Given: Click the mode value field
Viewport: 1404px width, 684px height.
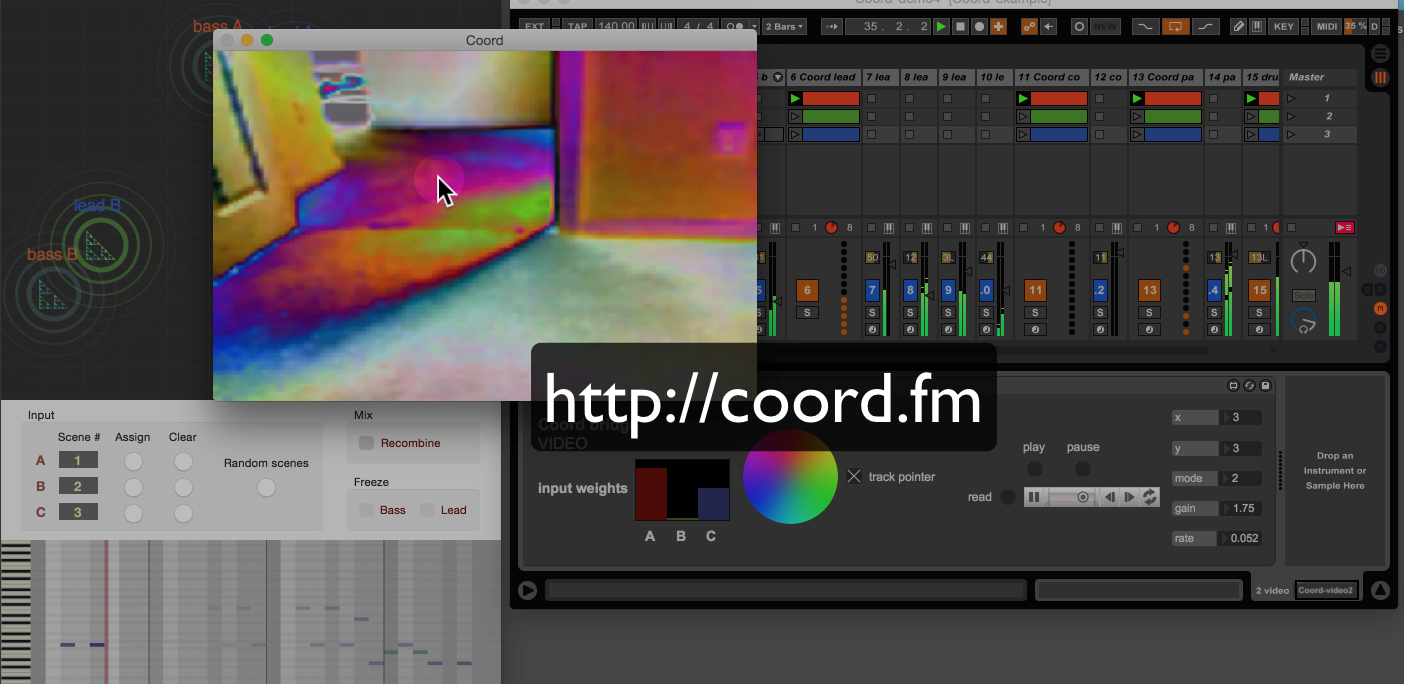Looking at the screenshot, I should (1241, 478).
